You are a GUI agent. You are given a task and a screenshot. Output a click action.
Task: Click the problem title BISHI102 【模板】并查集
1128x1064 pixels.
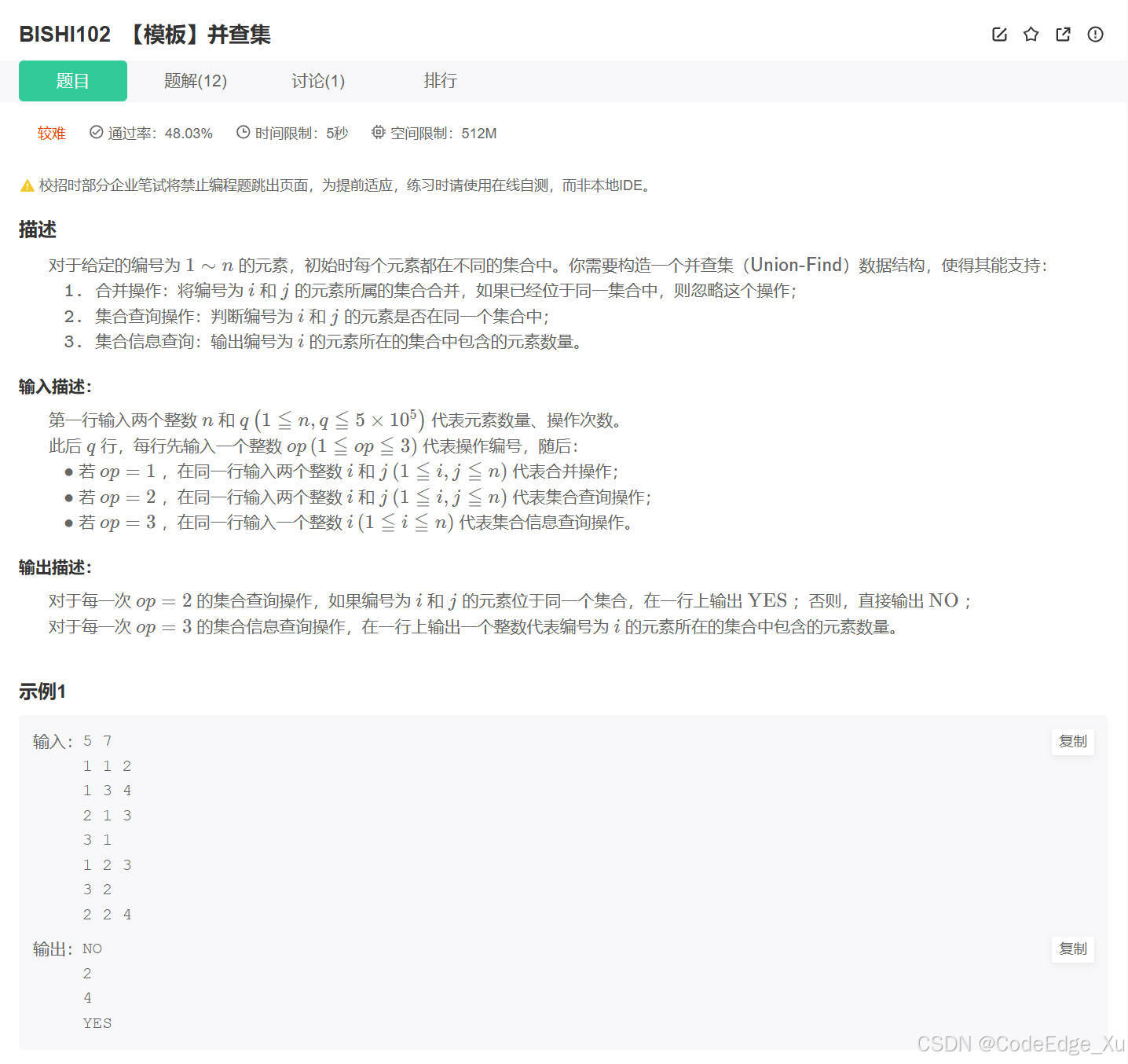(145, 35)
